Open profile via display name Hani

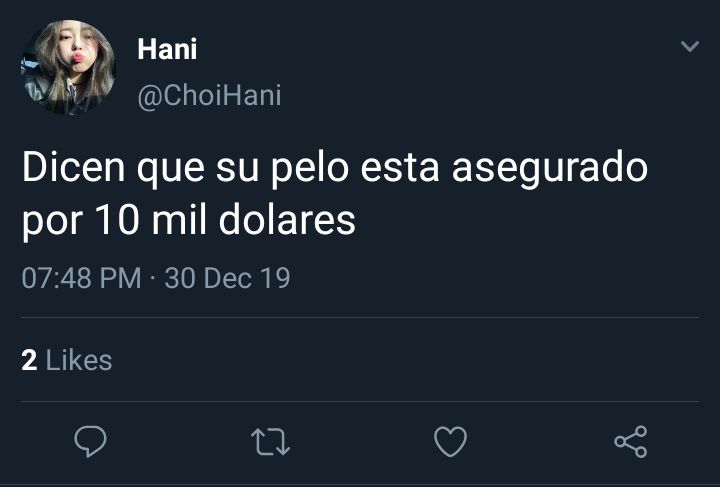pyautogui.click(x=167, y=49)
